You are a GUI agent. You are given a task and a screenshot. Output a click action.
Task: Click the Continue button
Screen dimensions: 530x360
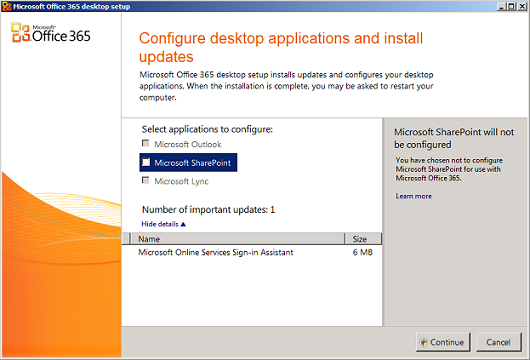(443, 342)
